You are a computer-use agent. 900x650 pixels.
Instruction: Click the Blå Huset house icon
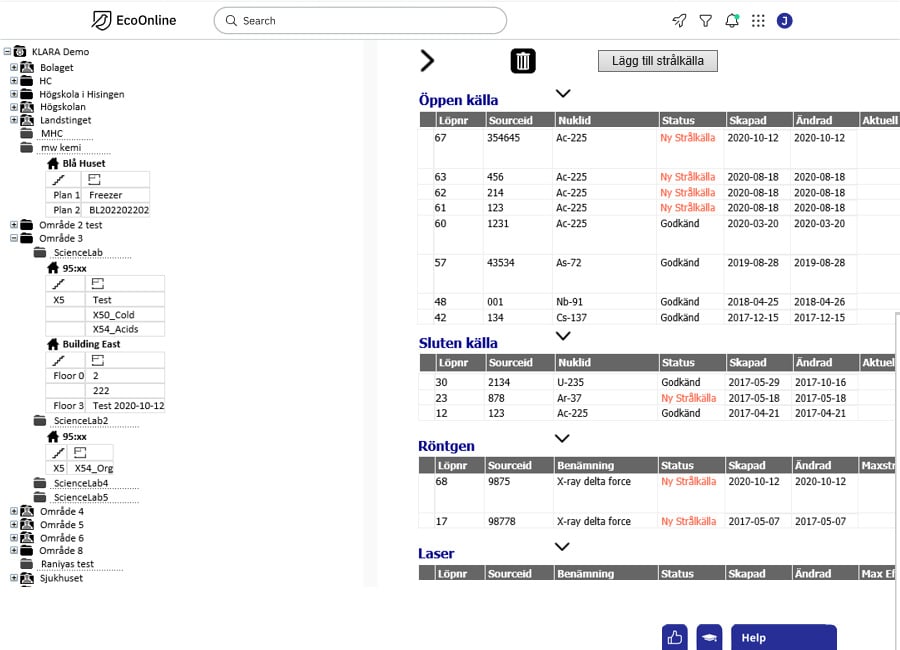click(53, 164)
